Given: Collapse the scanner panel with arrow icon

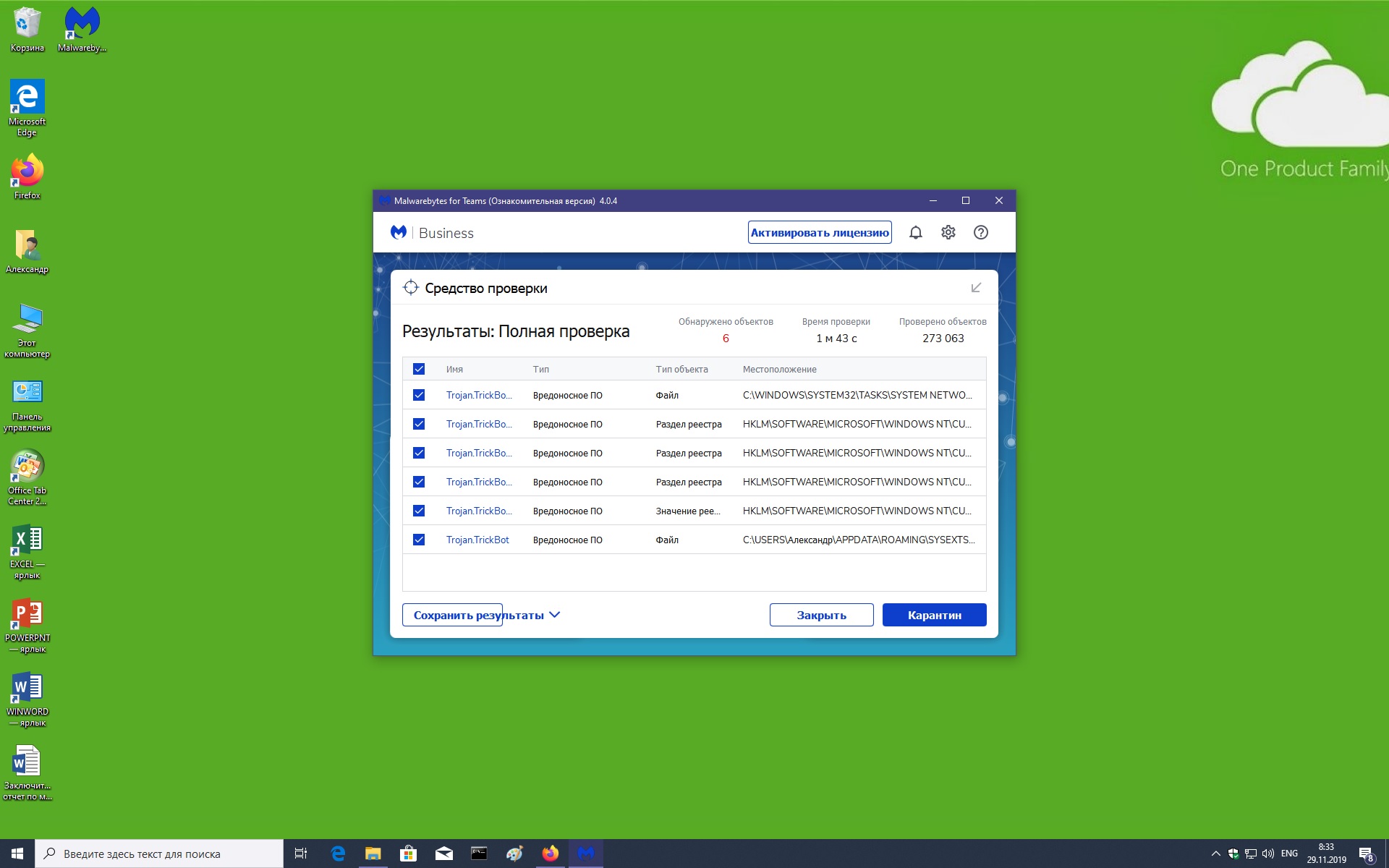Looking at the screenshot, I should pos(976,288).
